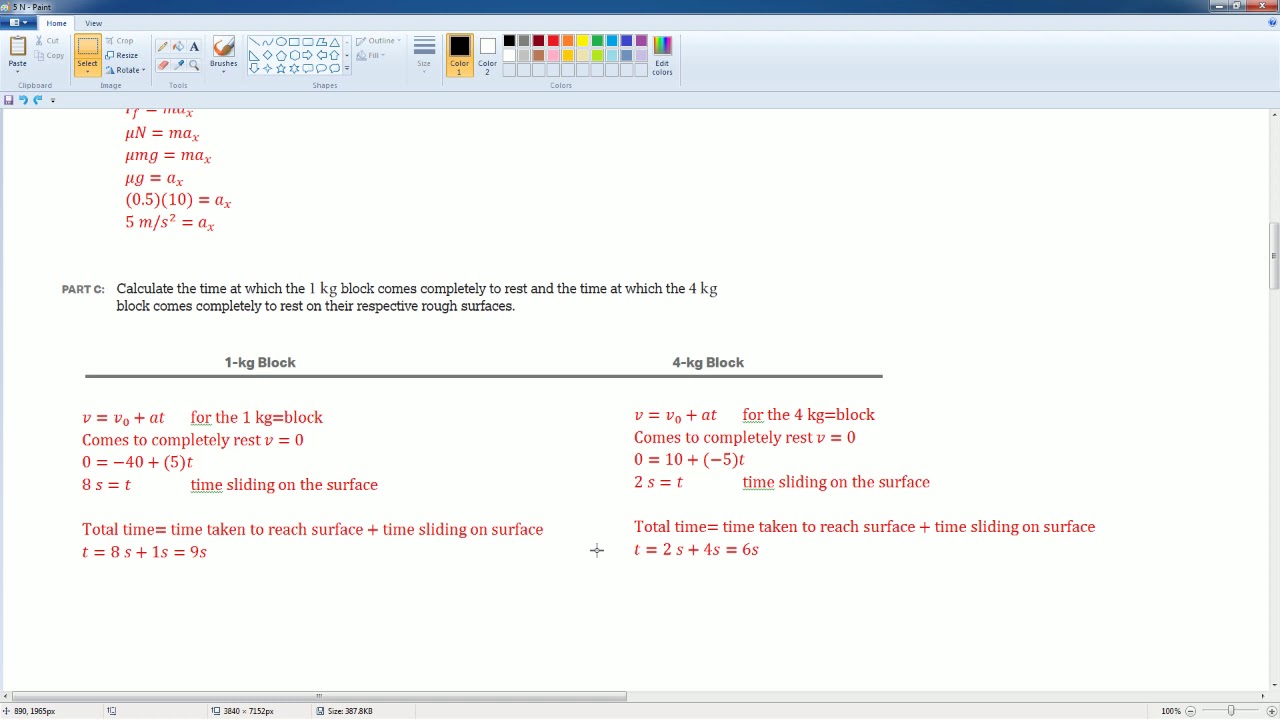
Task: Pick the purple color swatch
Action: 641,41
